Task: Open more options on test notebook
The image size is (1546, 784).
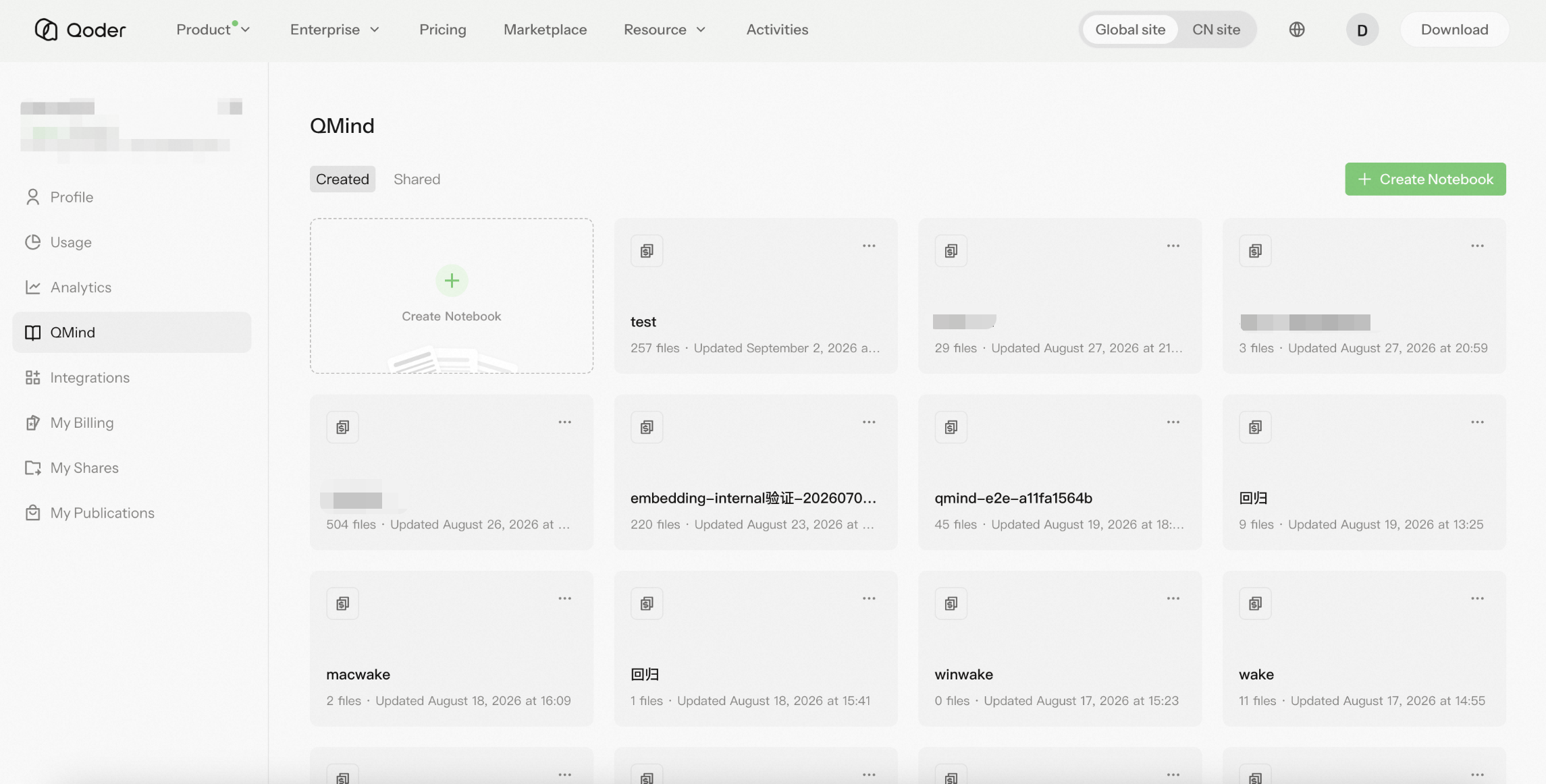Action: [x=869, y=246]
